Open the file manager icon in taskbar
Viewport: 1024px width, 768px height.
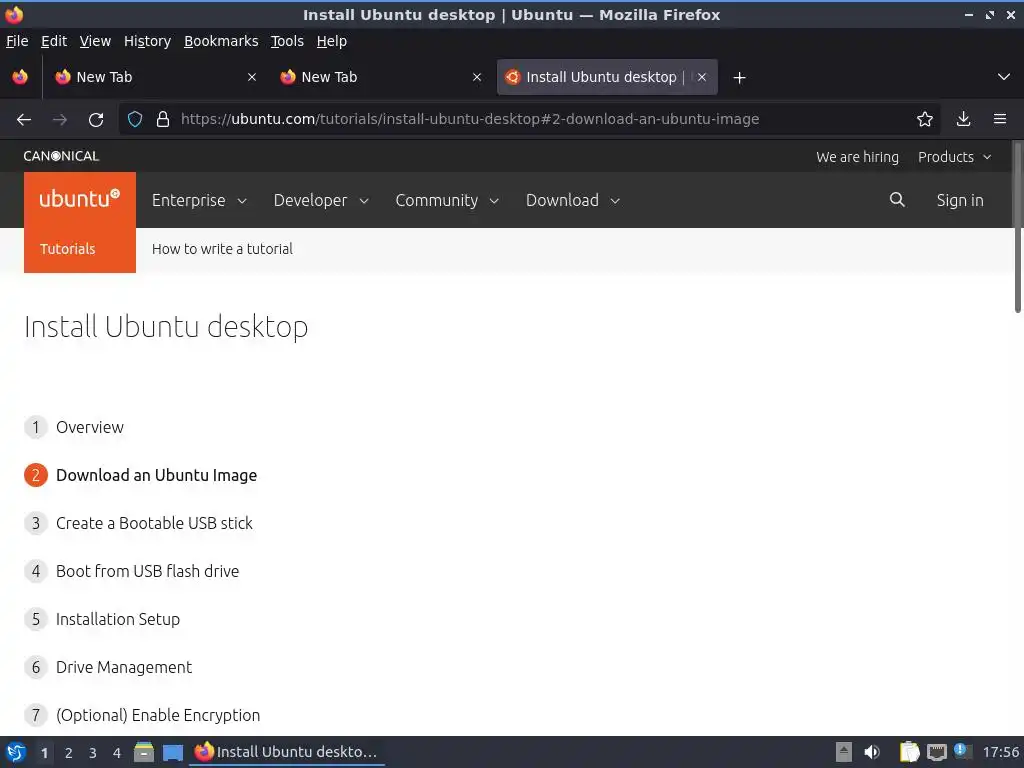144,752
